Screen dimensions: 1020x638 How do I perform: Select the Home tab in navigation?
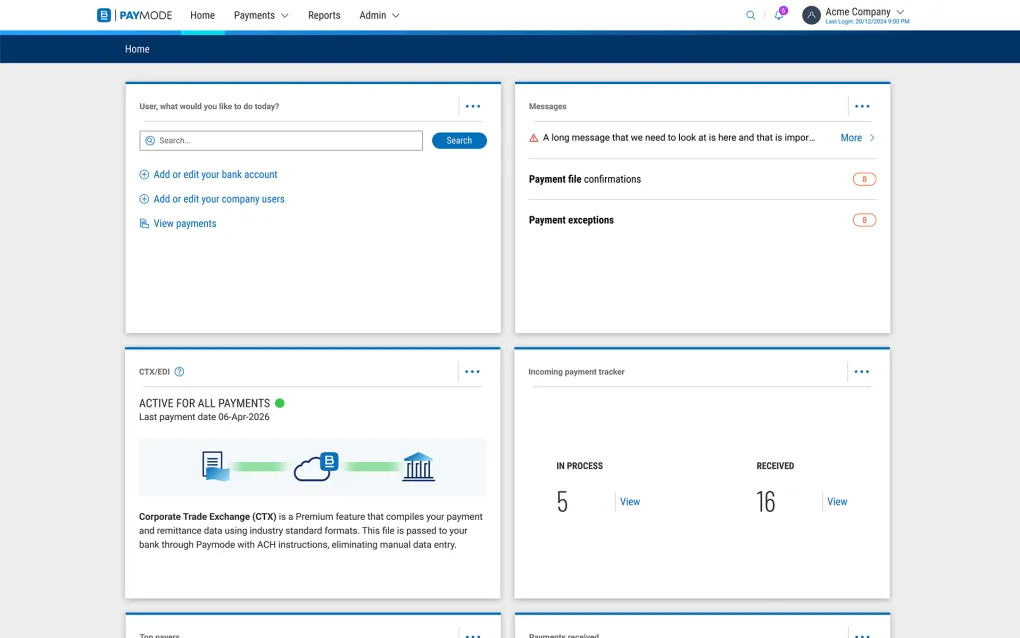(202, 15)
